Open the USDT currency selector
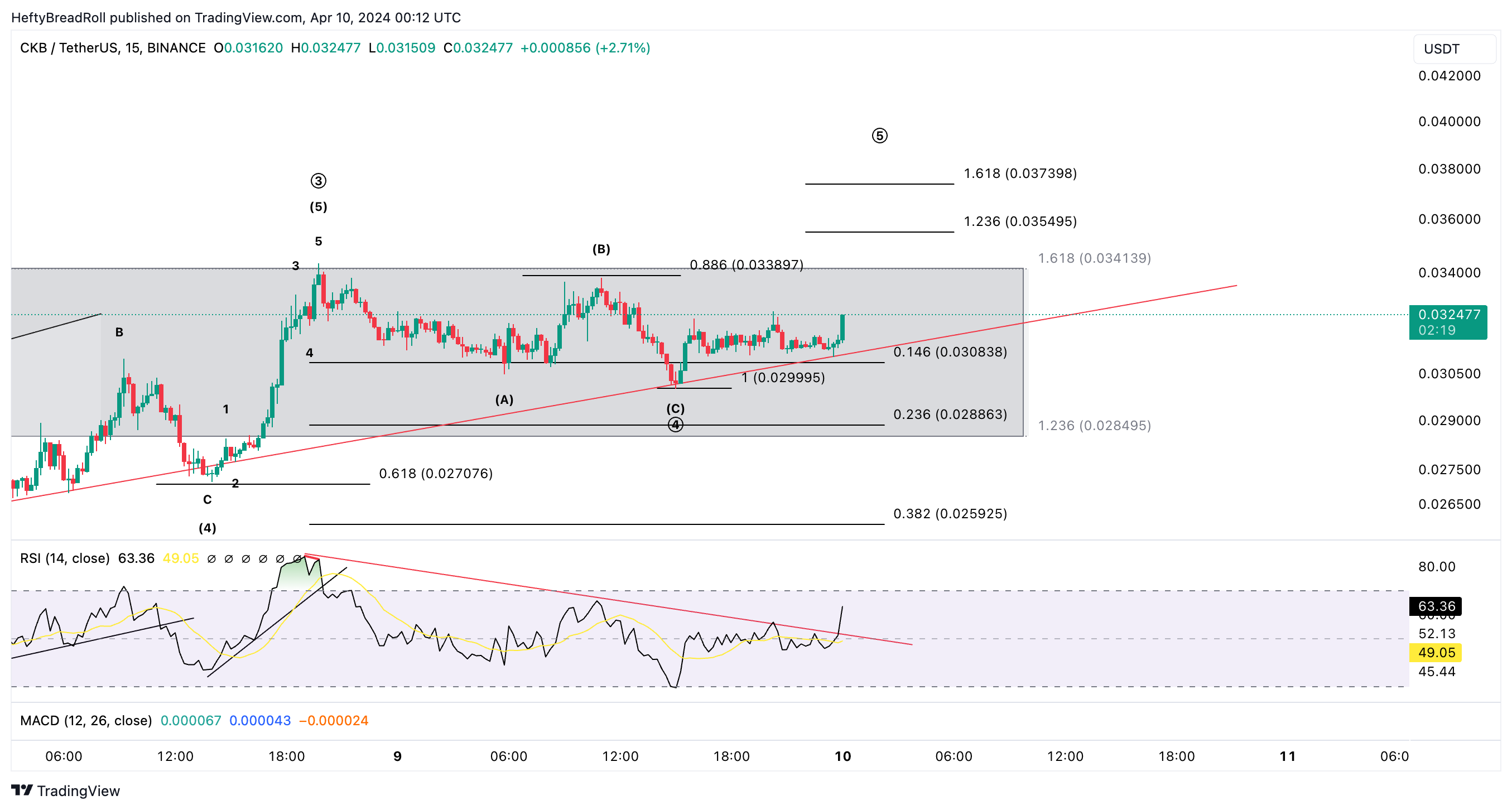Screen dimensions: 1512x810 click(1455, 49)
